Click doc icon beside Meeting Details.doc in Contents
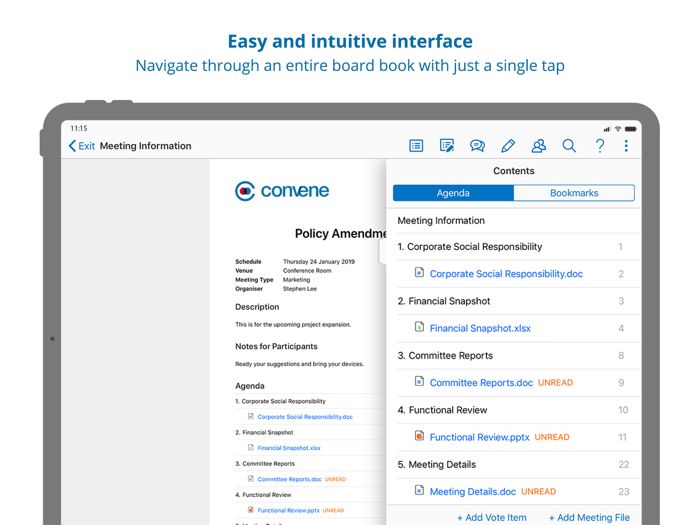The image size is (700, 525). [419, 490]
